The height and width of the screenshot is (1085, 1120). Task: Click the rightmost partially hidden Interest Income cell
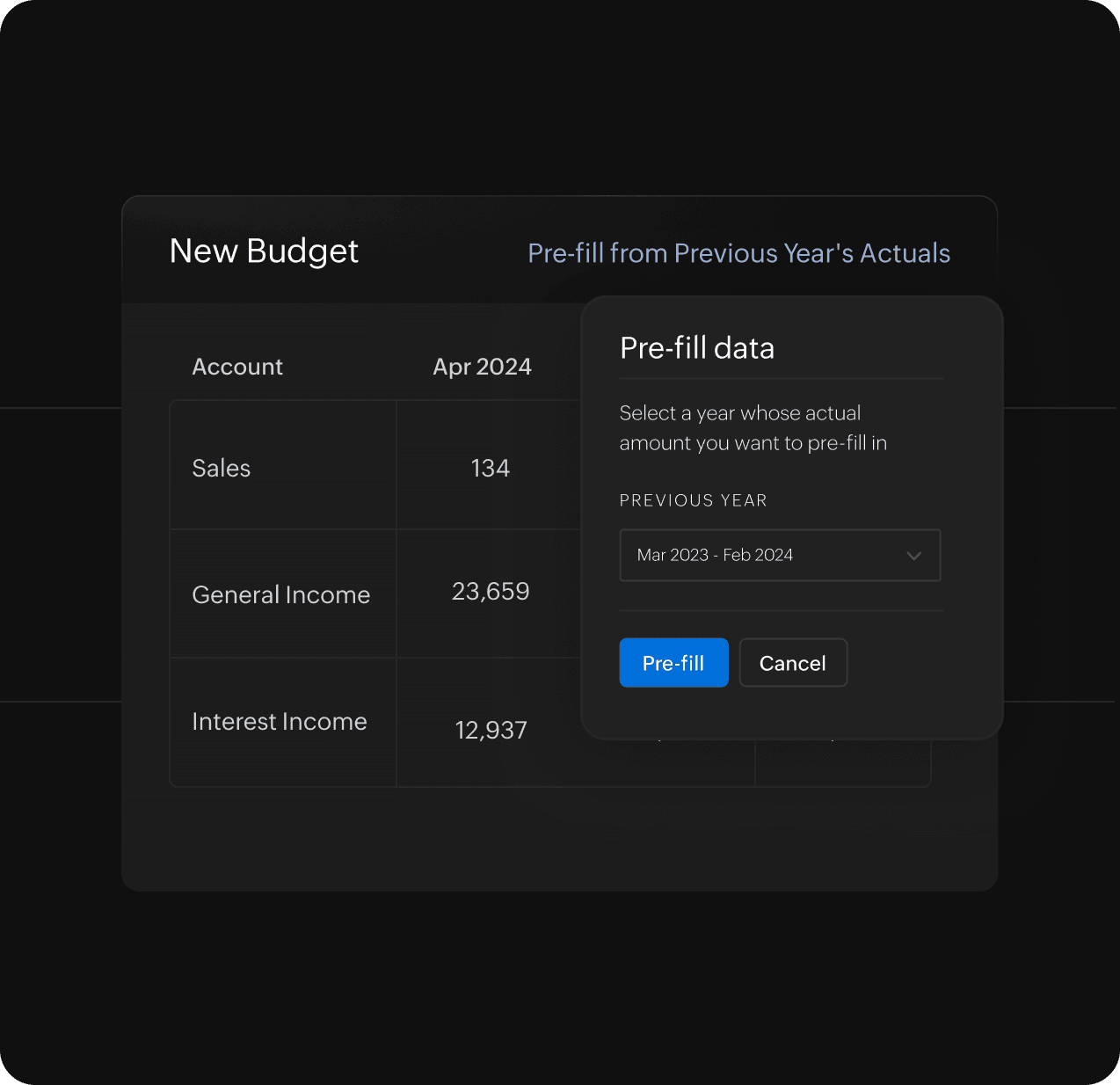[842, 762]
